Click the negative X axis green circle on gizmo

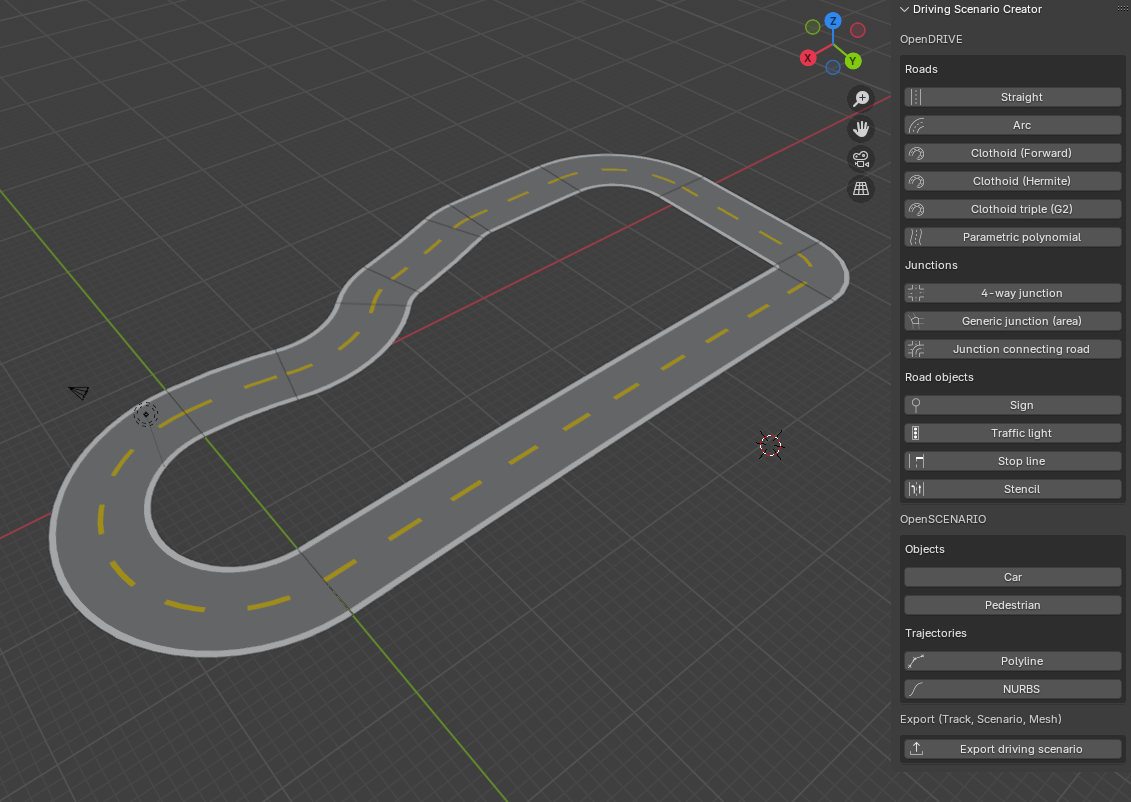click(813, 27)
